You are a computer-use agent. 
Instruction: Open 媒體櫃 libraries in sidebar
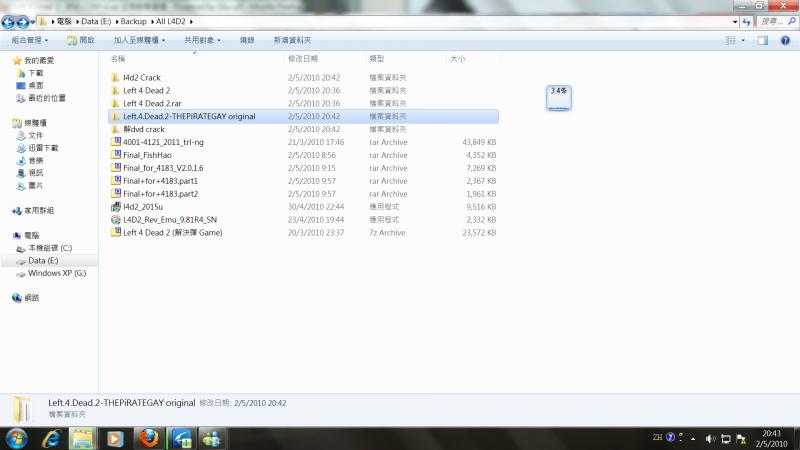[35, 123]
